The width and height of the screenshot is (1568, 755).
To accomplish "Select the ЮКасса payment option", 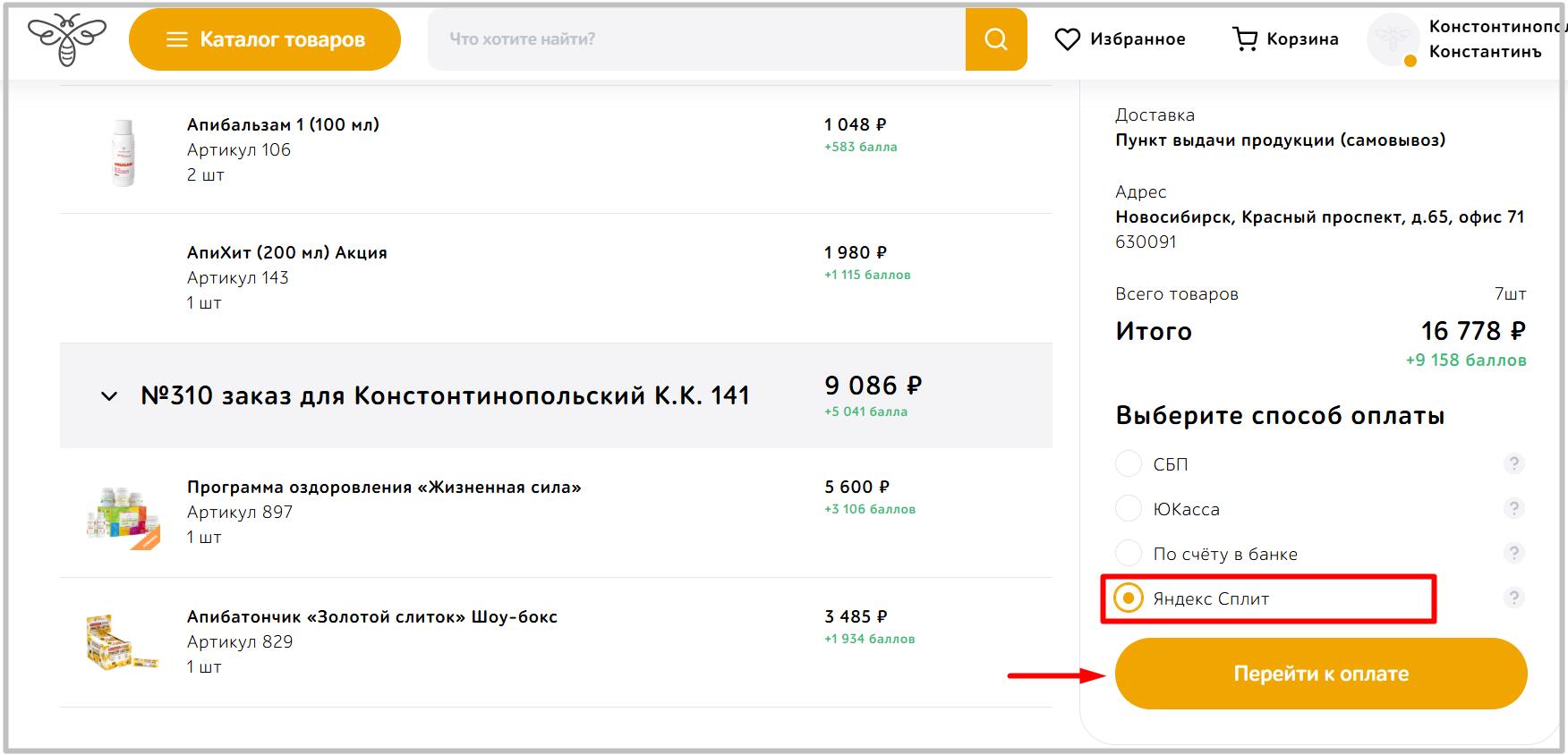I will coord(1129,509).
